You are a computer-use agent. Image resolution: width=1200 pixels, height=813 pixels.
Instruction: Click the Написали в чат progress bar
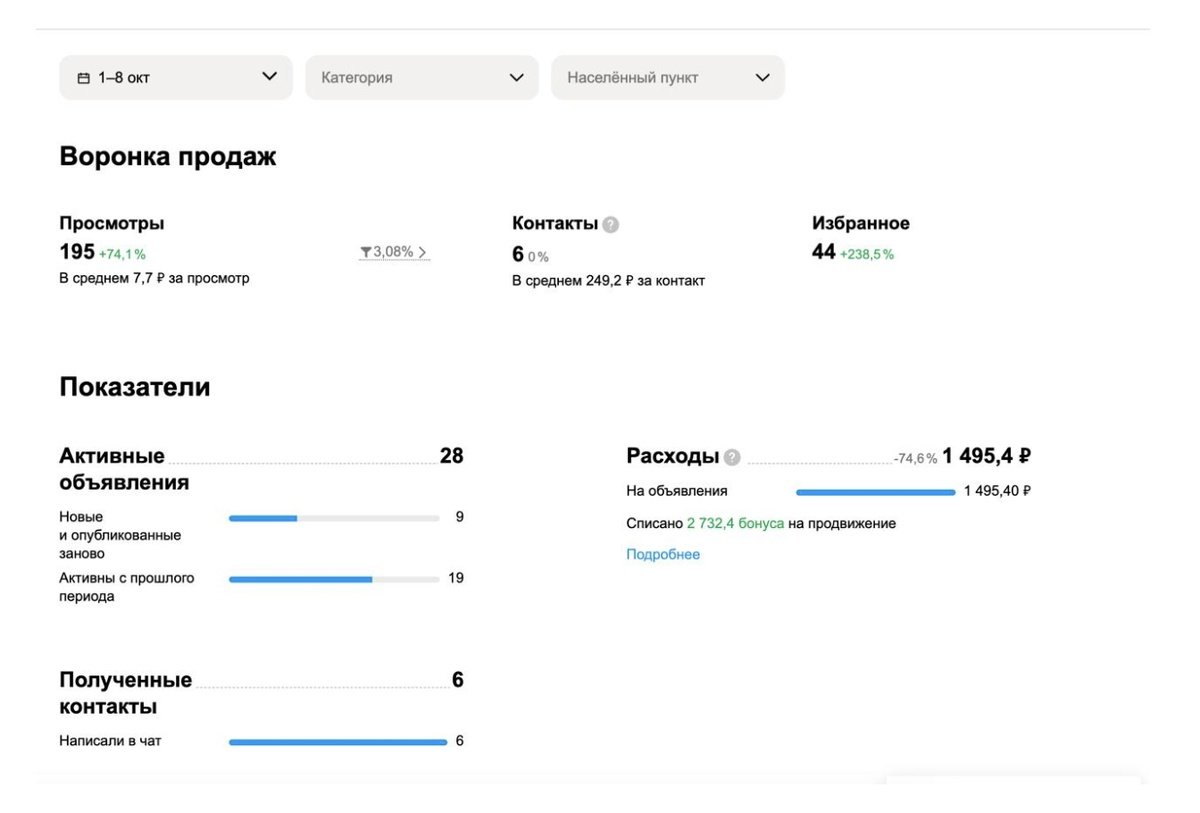point(338,742)
